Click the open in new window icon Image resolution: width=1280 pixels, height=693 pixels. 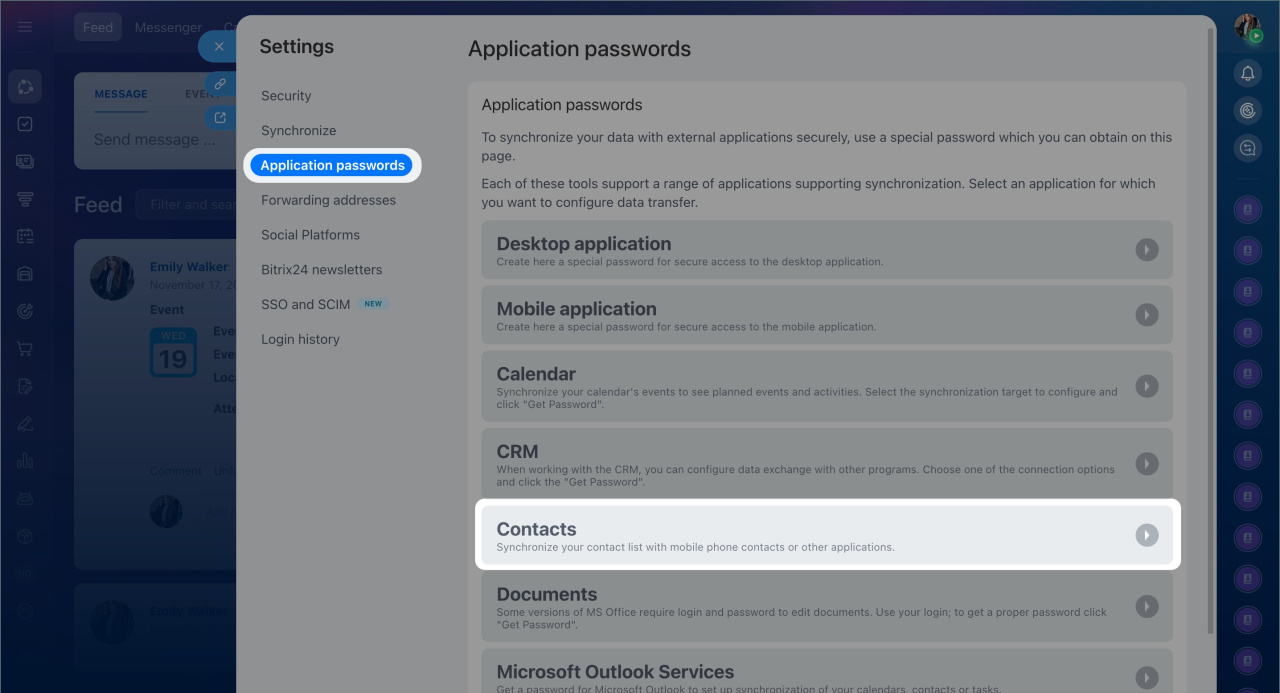pyautogui.click(x=220, y=118)
